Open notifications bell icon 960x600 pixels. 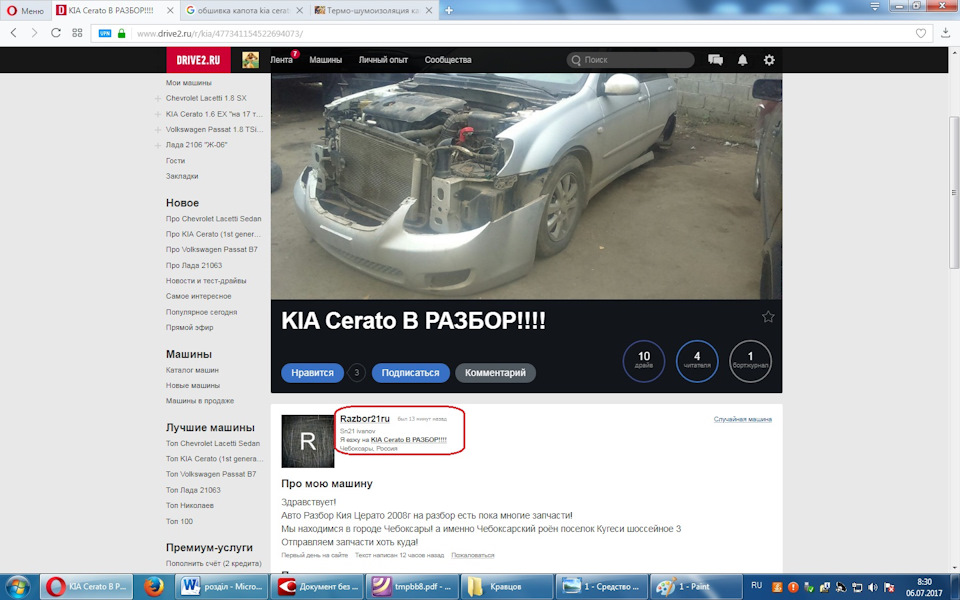[743, 60]
